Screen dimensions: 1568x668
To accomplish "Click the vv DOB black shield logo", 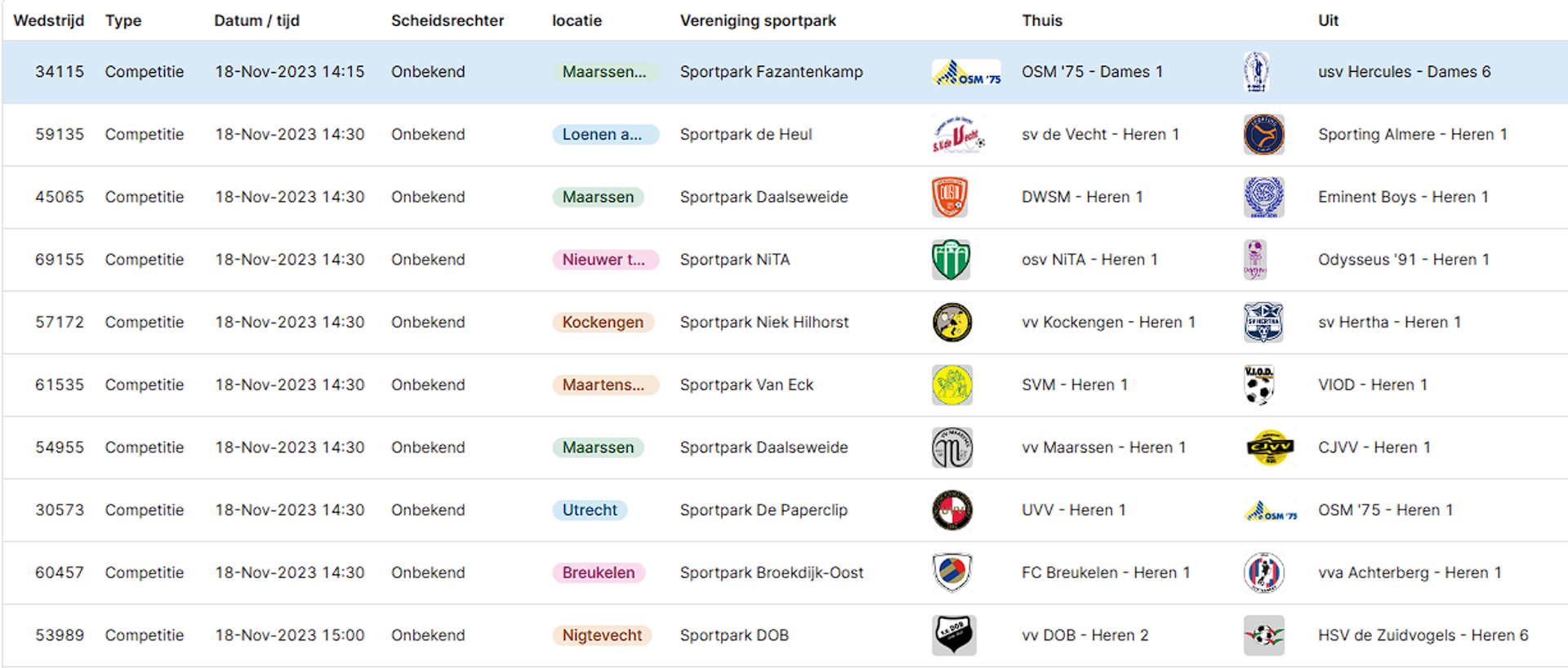I will [x=954, y=635].
